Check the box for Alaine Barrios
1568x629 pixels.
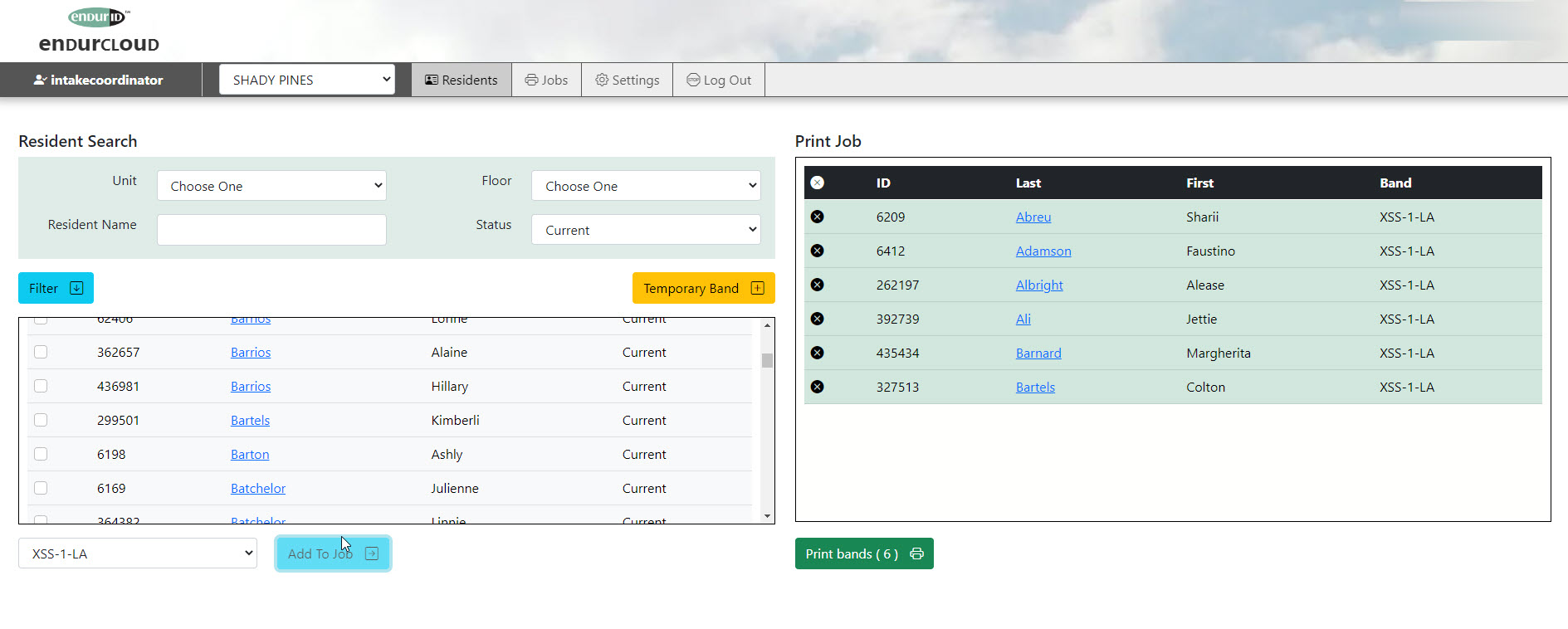click(x=41, y=352)
